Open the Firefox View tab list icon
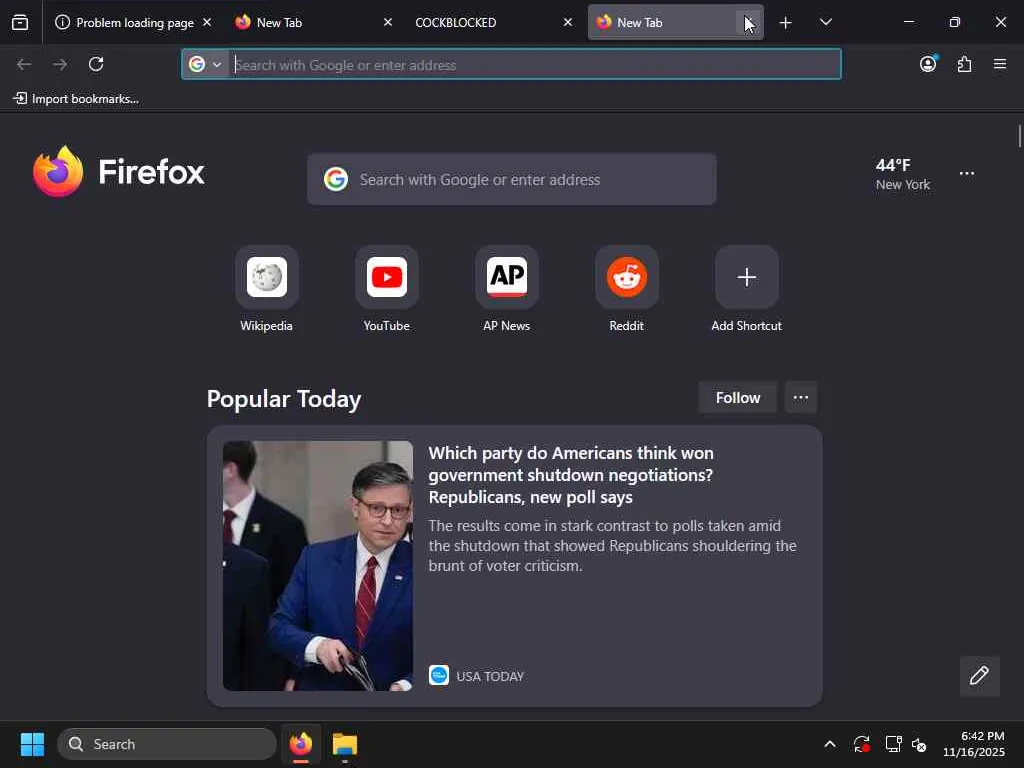The width and height of the screenshot is (1024, 768). click(x=20, y=22)
